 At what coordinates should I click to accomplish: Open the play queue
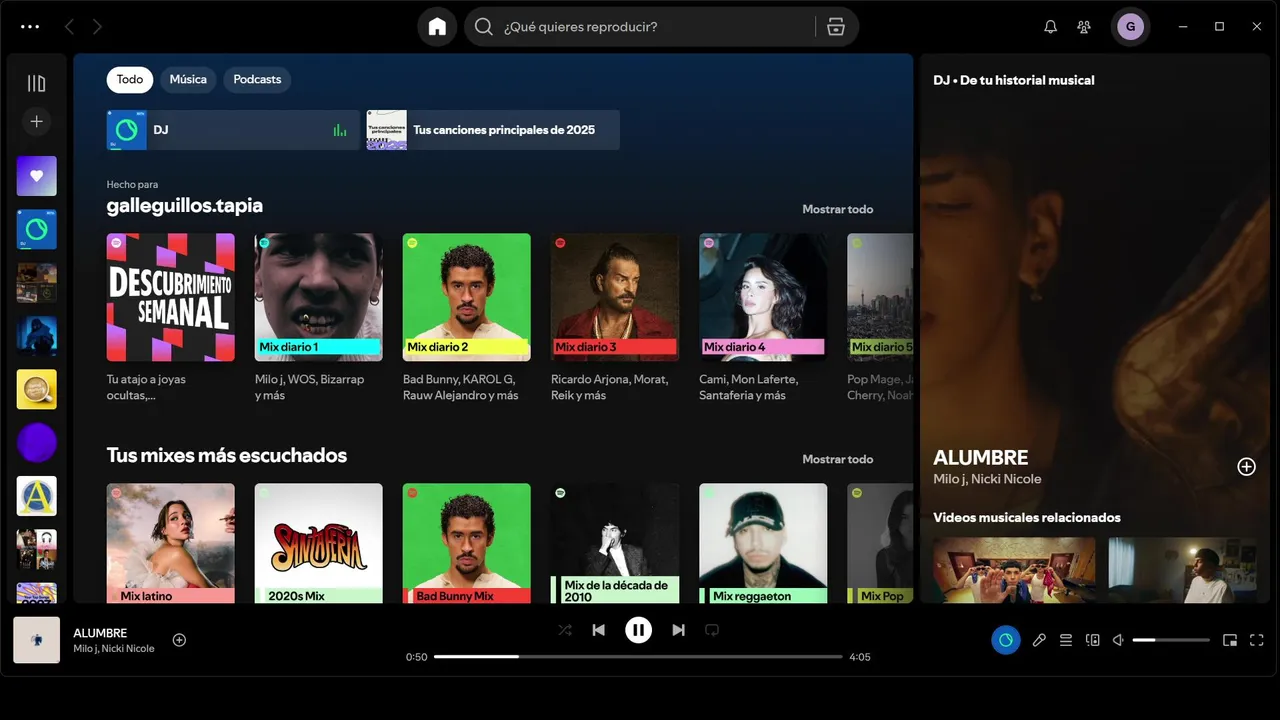pyautogui.click(x=1066, y=640)
